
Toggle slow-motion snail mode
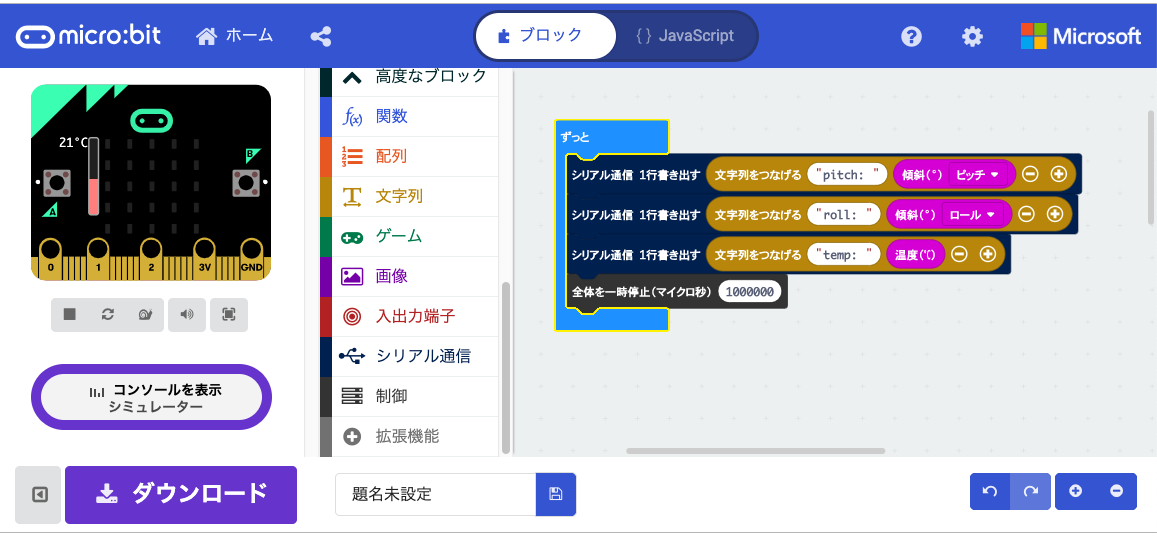(145, 314)
